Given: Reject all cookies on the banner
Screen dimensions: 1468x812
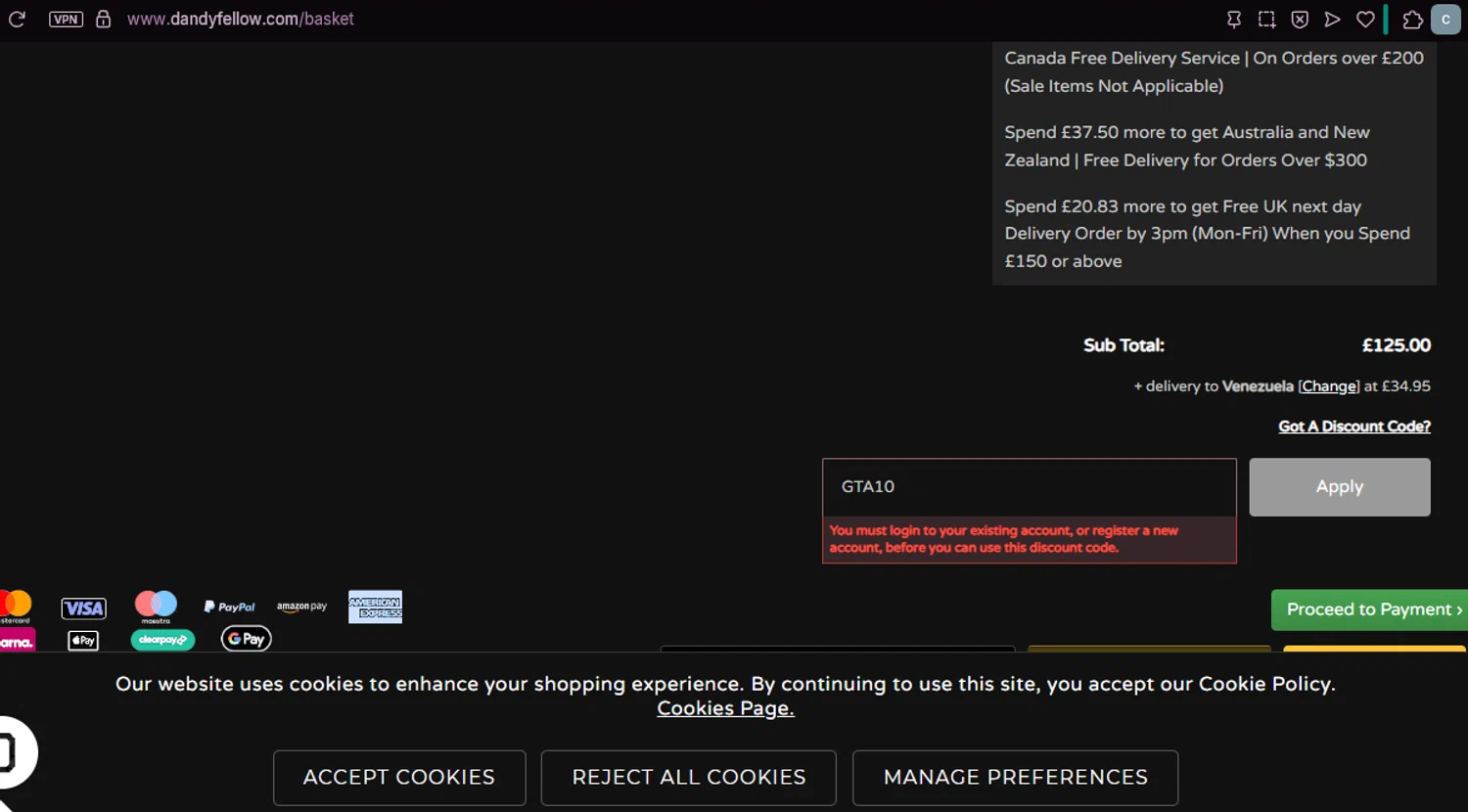Looking at the screenshot, I should click(689, 778).
